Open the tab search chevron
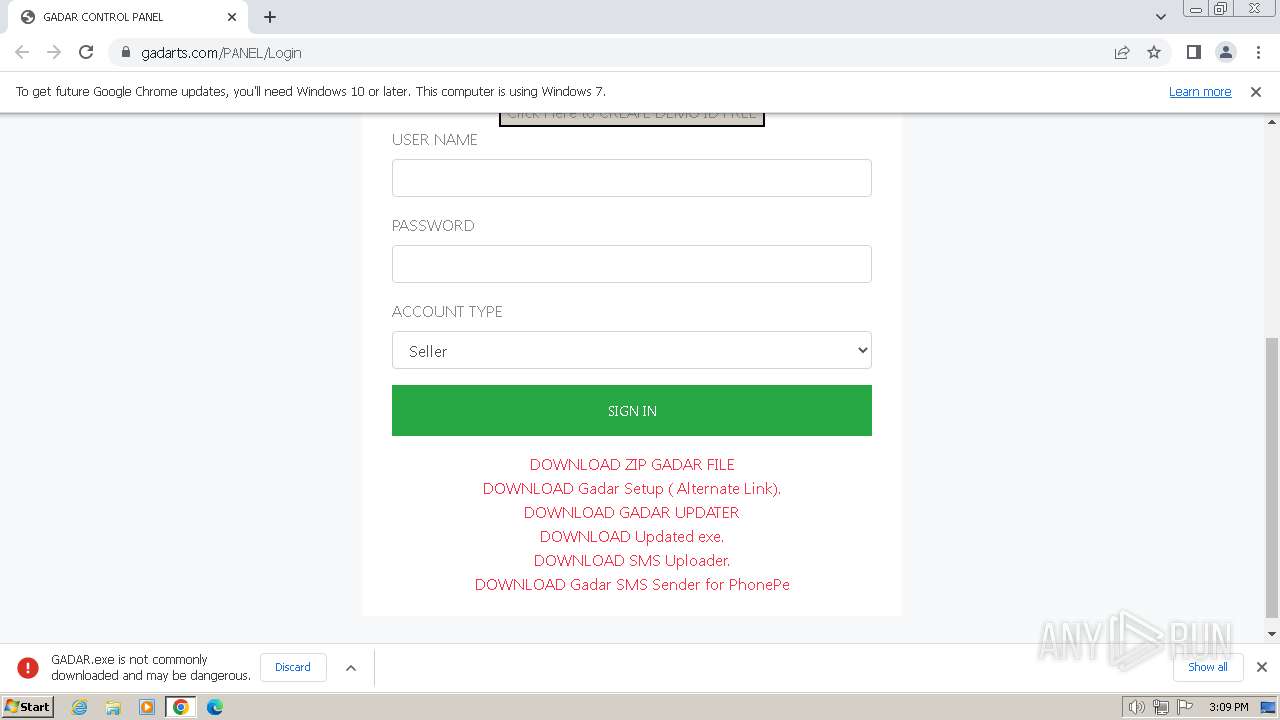This screenshot has width=1280, height=720. pos(1160,17)
